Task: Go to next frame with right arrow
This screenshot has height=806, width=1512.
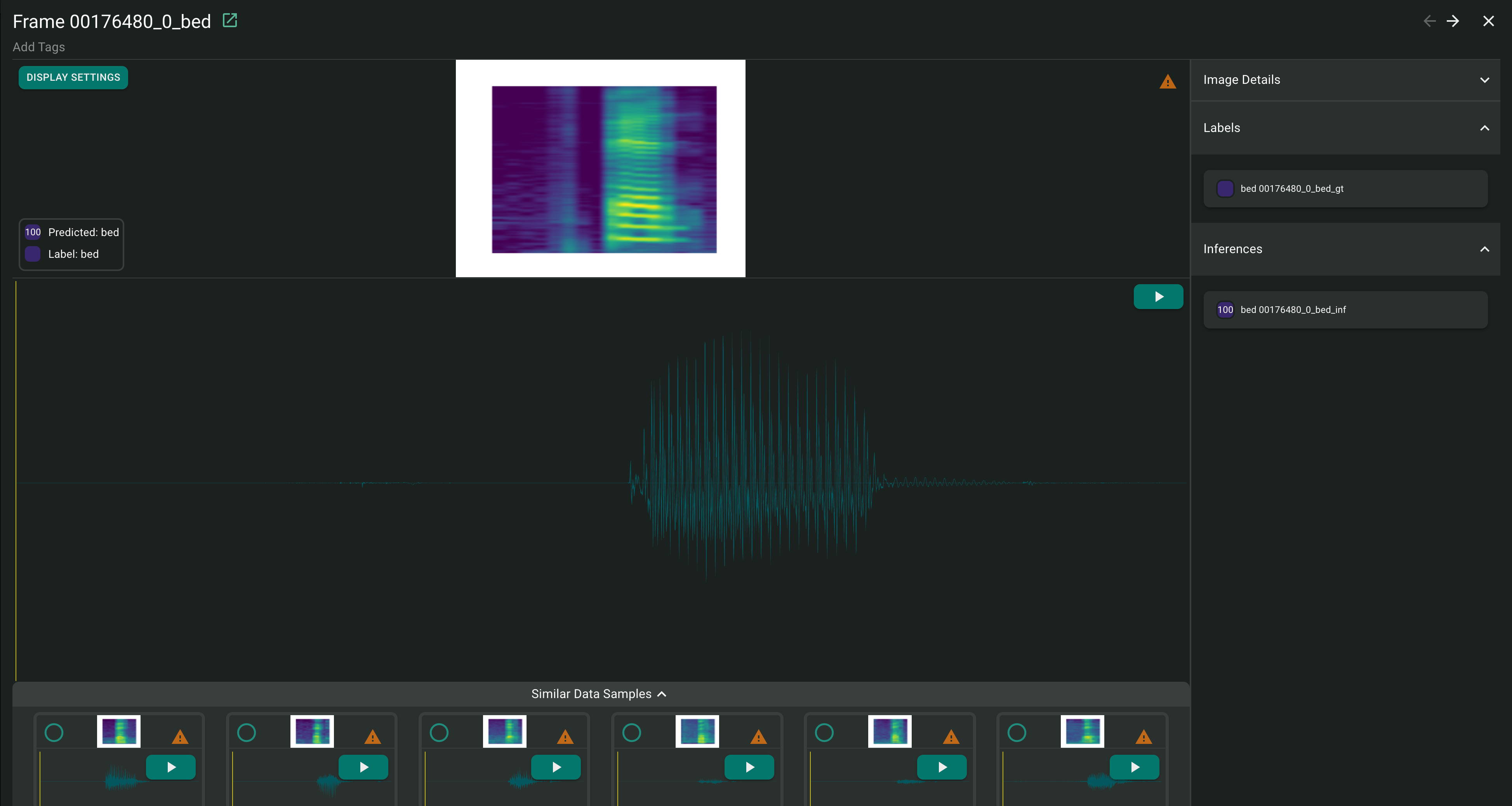Action: pos(1453,21)
